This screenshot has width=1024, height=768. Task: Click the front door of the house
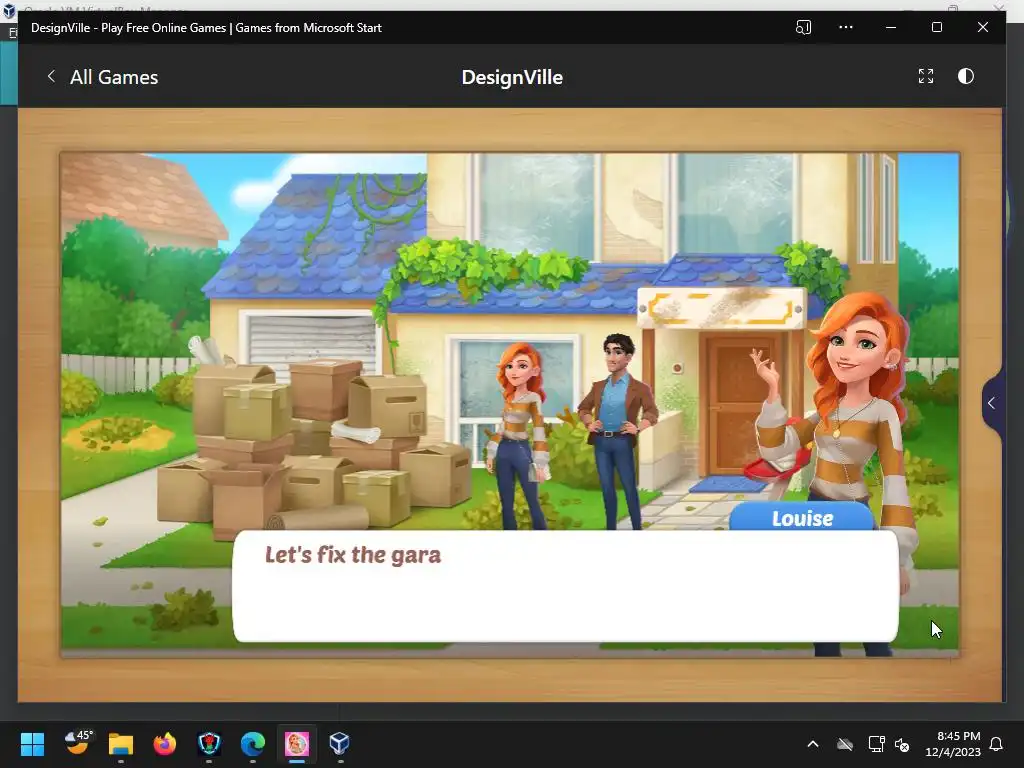coord(741,405)
